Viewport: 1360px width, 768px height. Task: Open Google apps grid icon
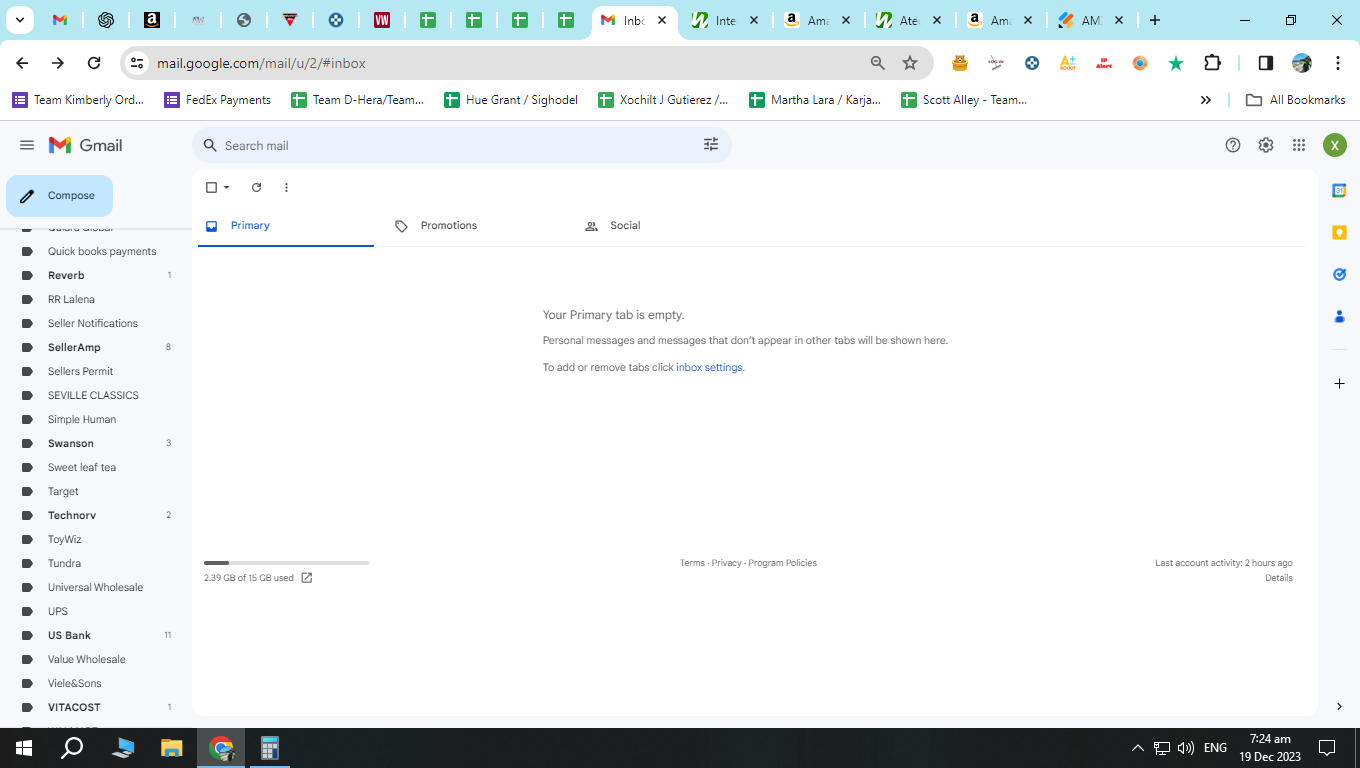(x=1299, y=145)
